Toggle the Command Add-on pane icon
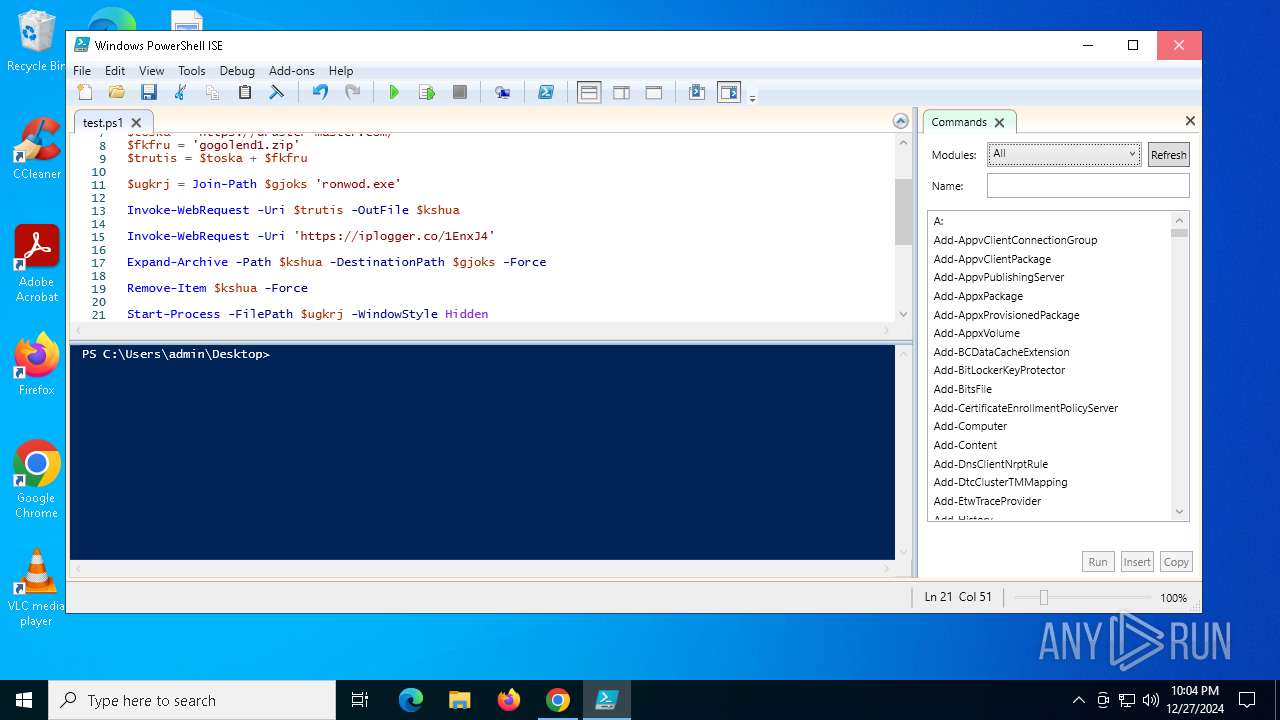Screen dimensions: 1280x720 729,92
